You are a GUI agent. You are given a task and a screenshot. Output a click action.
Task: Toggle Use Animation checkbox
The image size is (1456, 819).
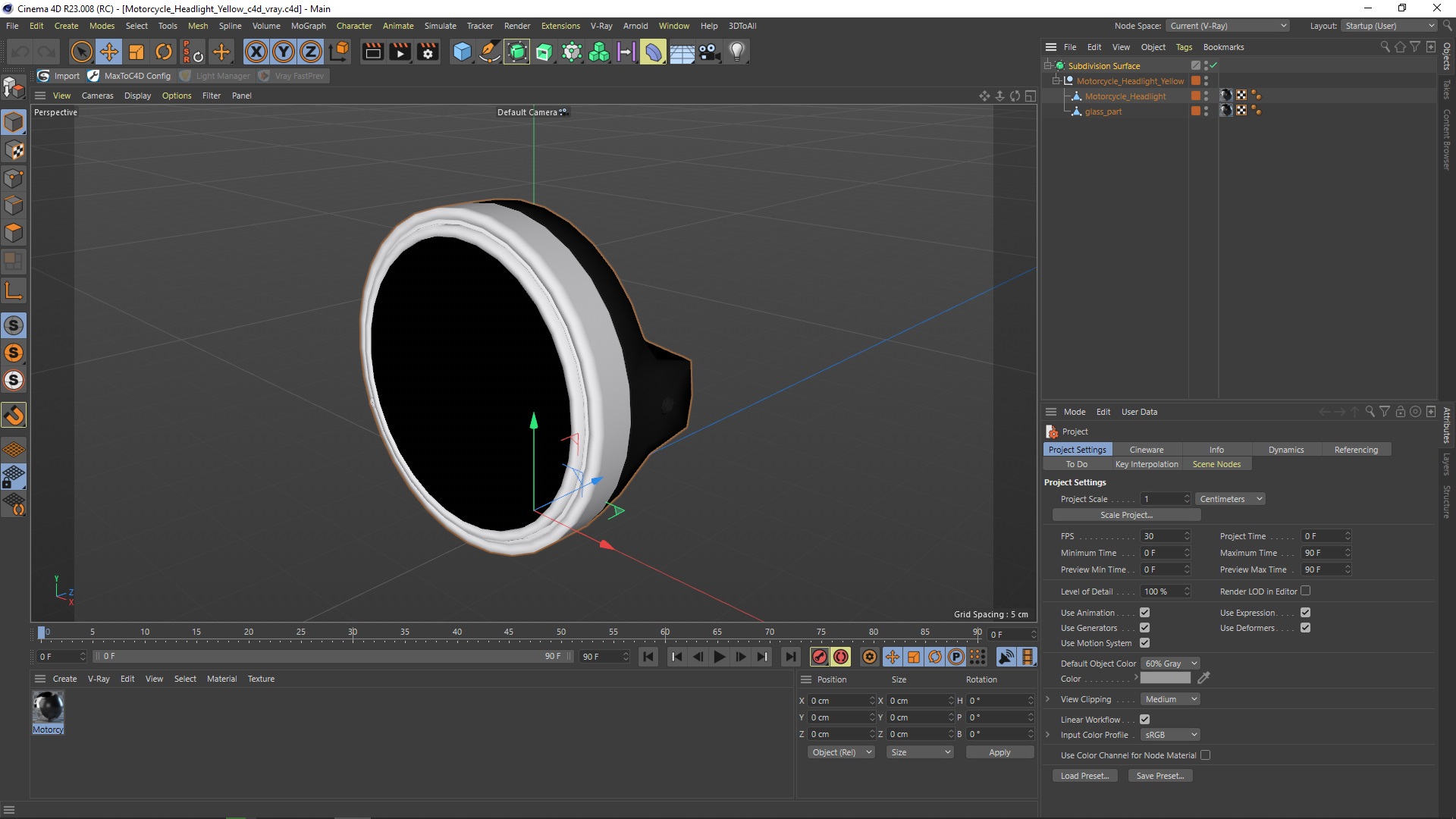[1144, 613]
